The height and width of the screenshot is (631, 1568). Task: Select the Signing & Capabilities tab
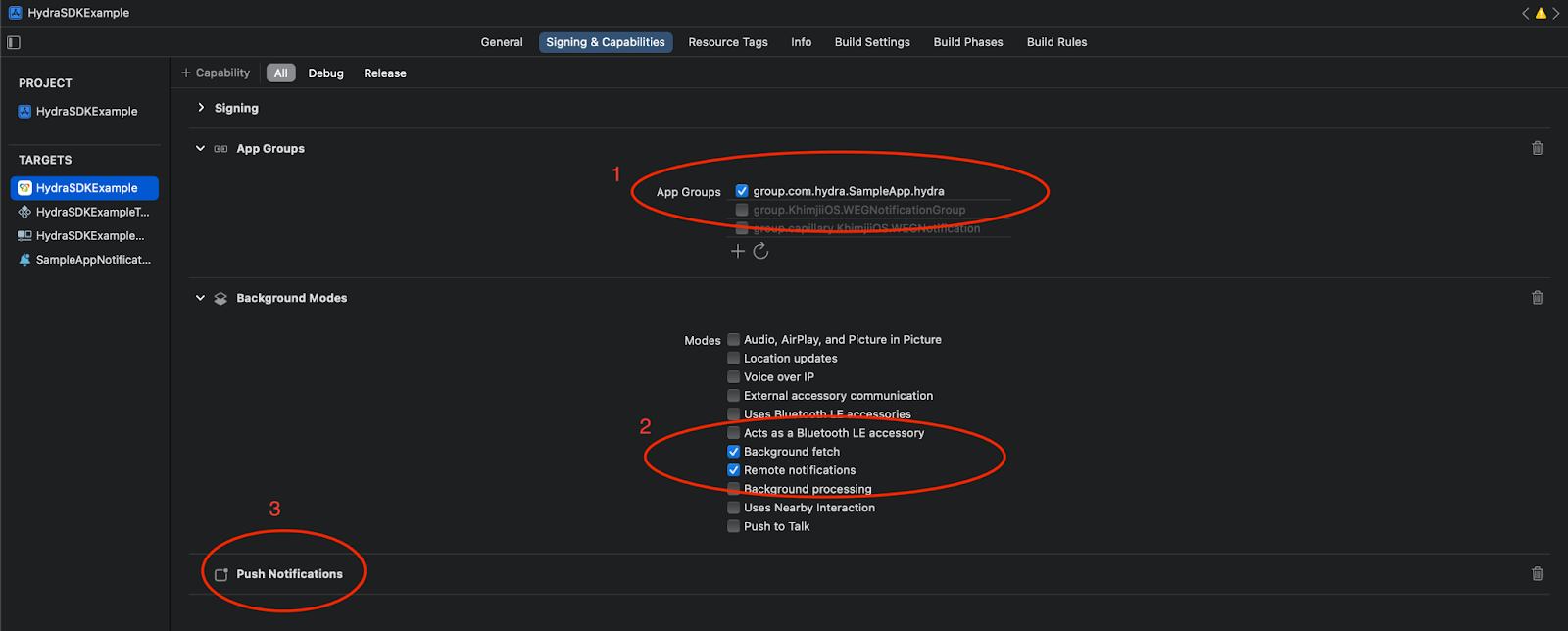coord(606,42)
